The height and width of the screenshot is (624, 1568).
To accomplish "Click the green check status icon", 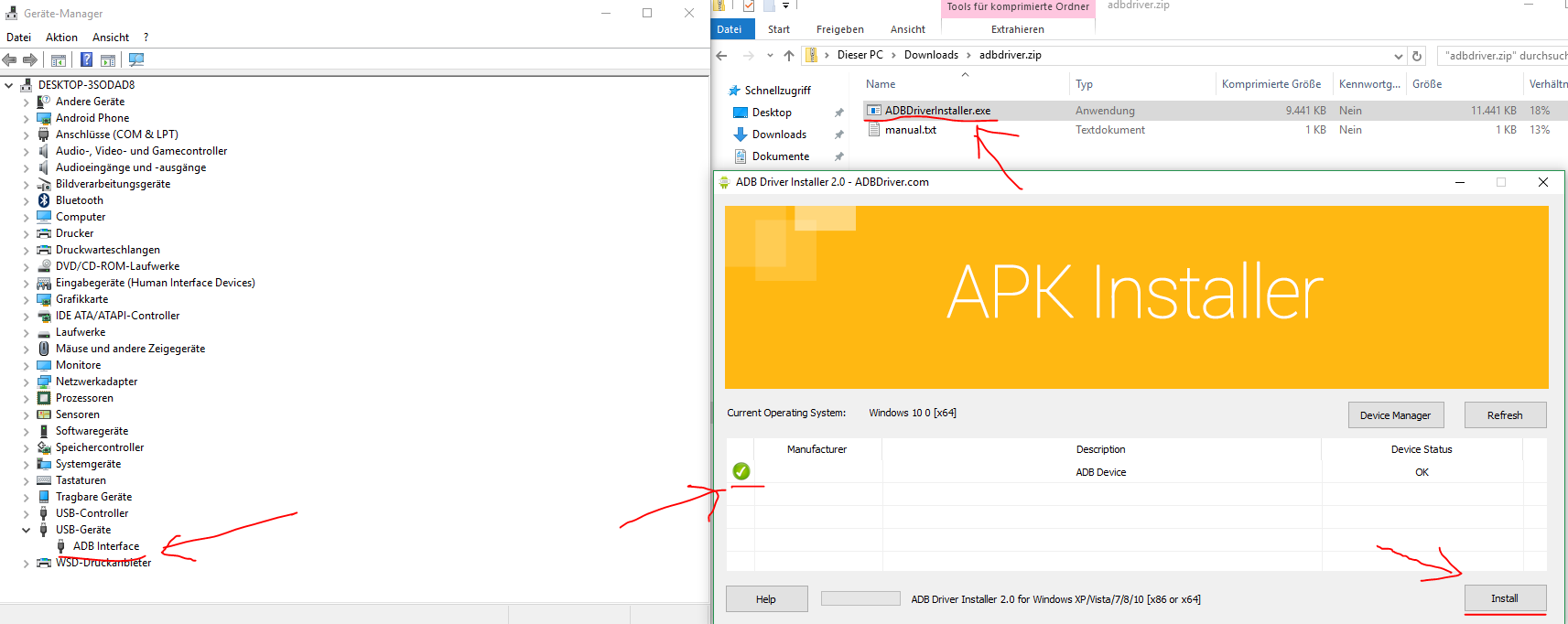I will (x=741, y=471).
